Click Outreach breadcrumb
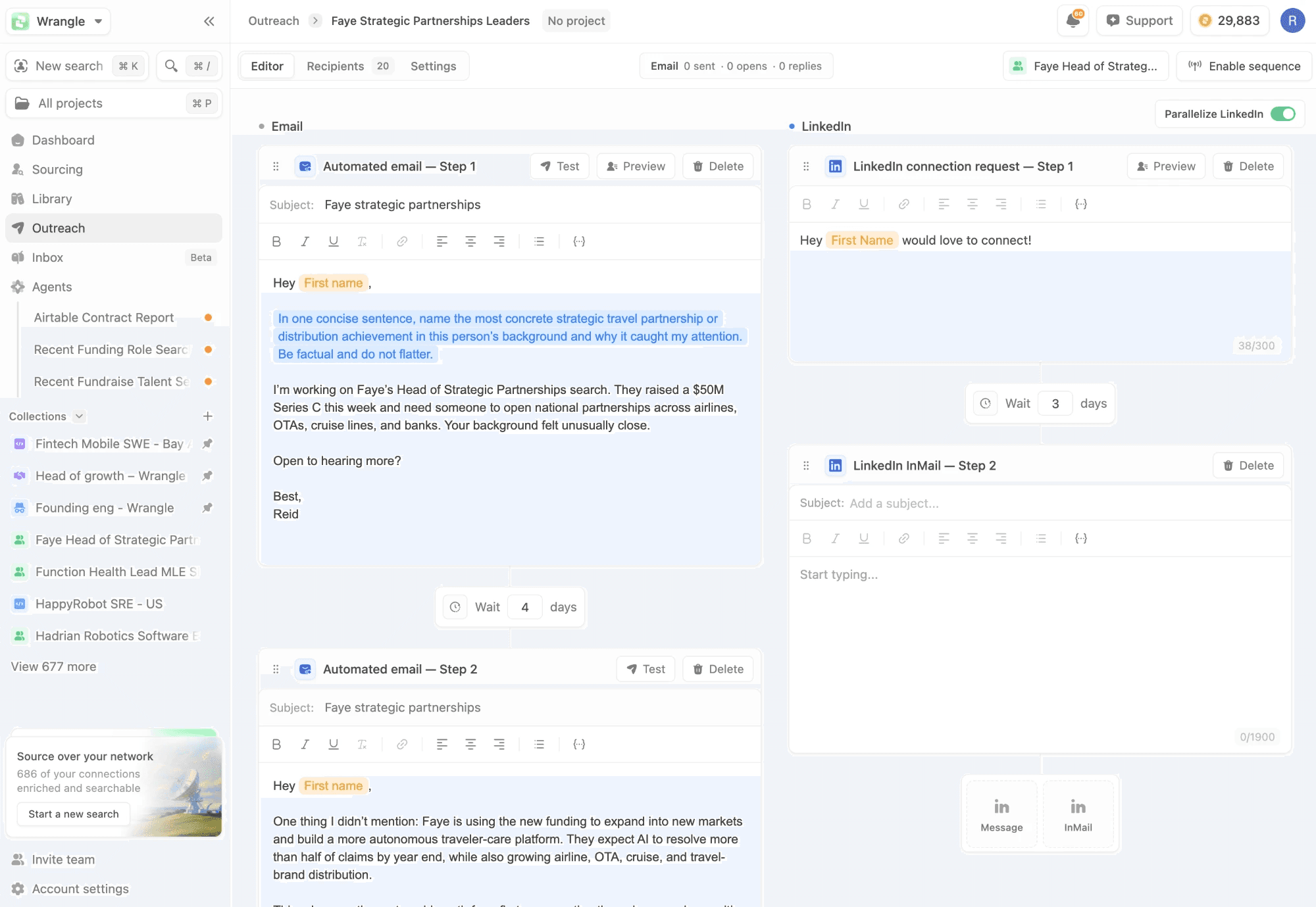This screenshot has height=907, width=1316. pos(274,21)
